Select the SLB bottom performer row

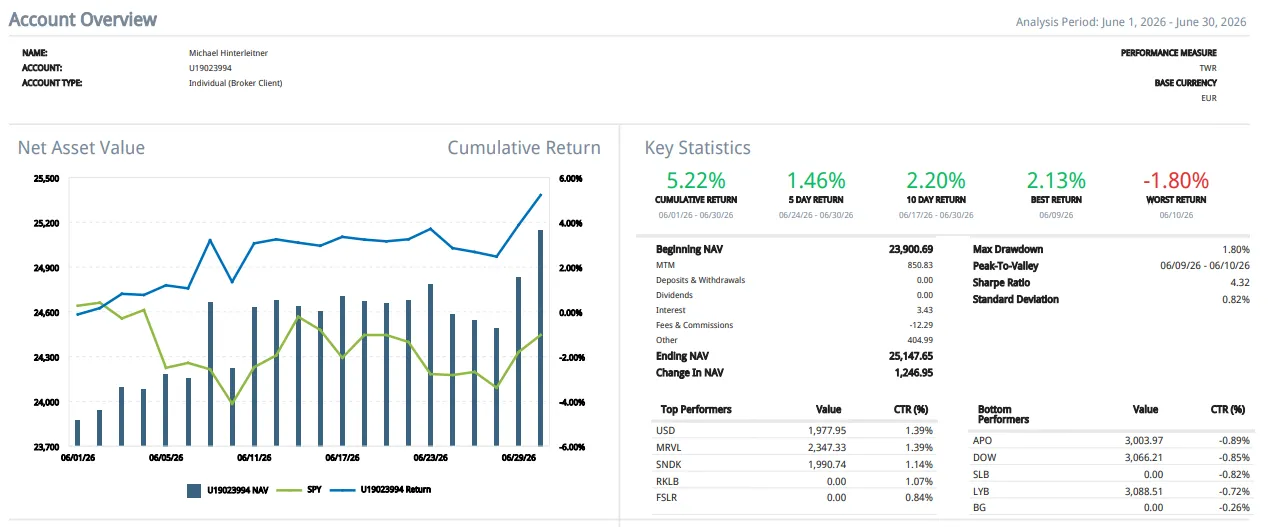pos(1110,474)
